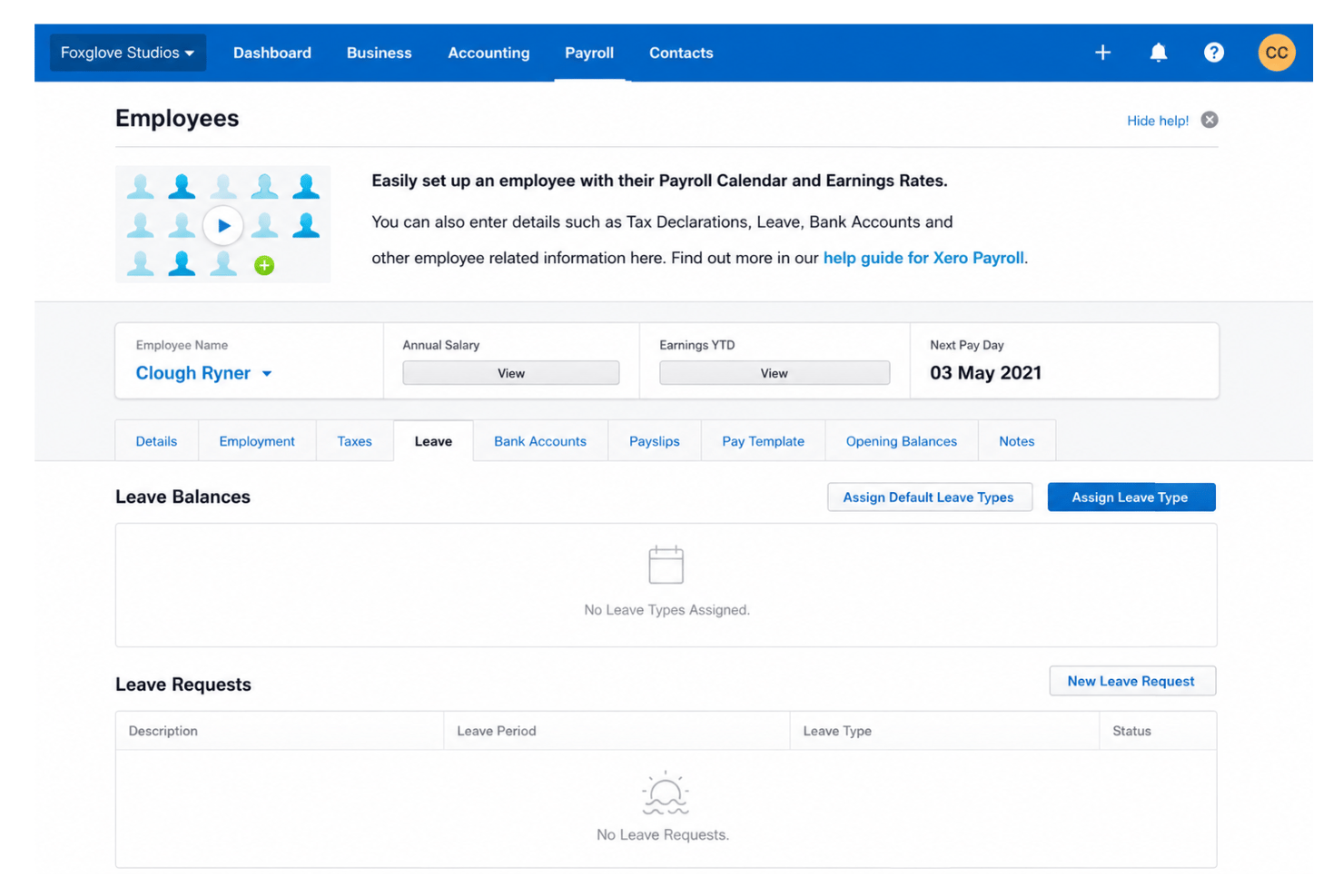View the Annual Salary
1344x896 pixels.
click(511, 373)
